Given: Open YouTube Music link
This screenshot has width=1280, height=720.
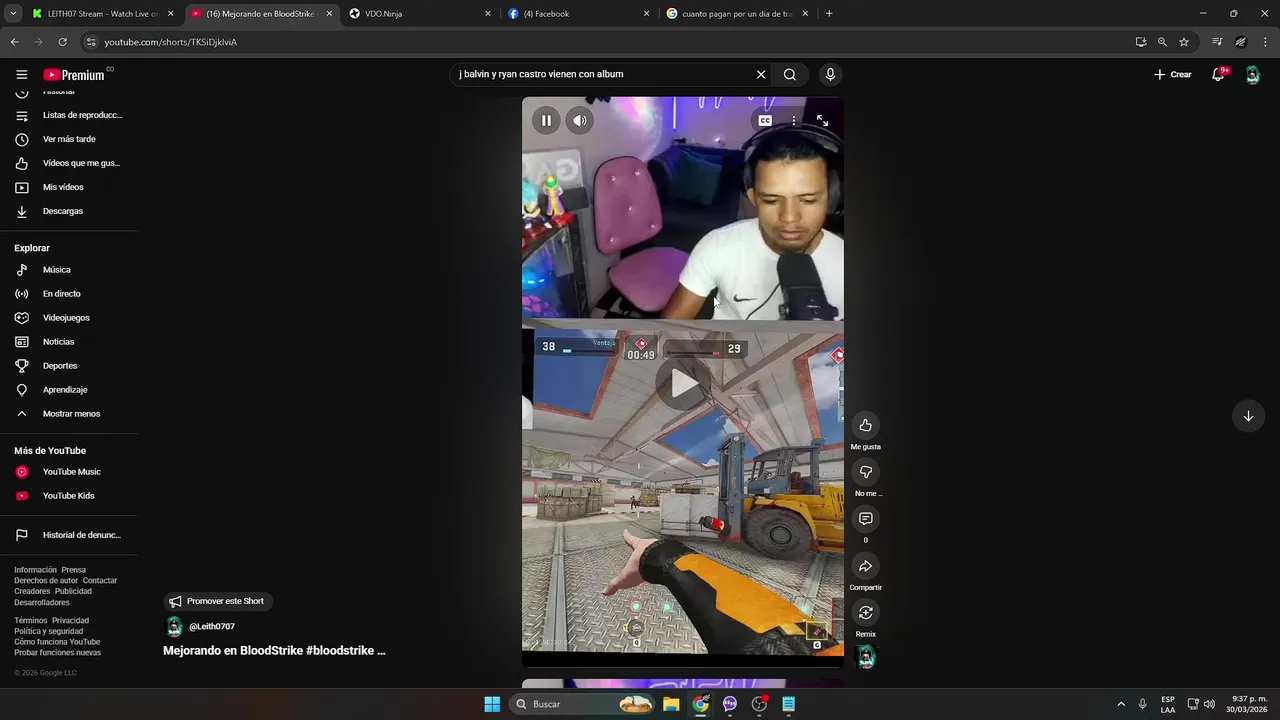Looking at the screenshot, I should [69, 472].
